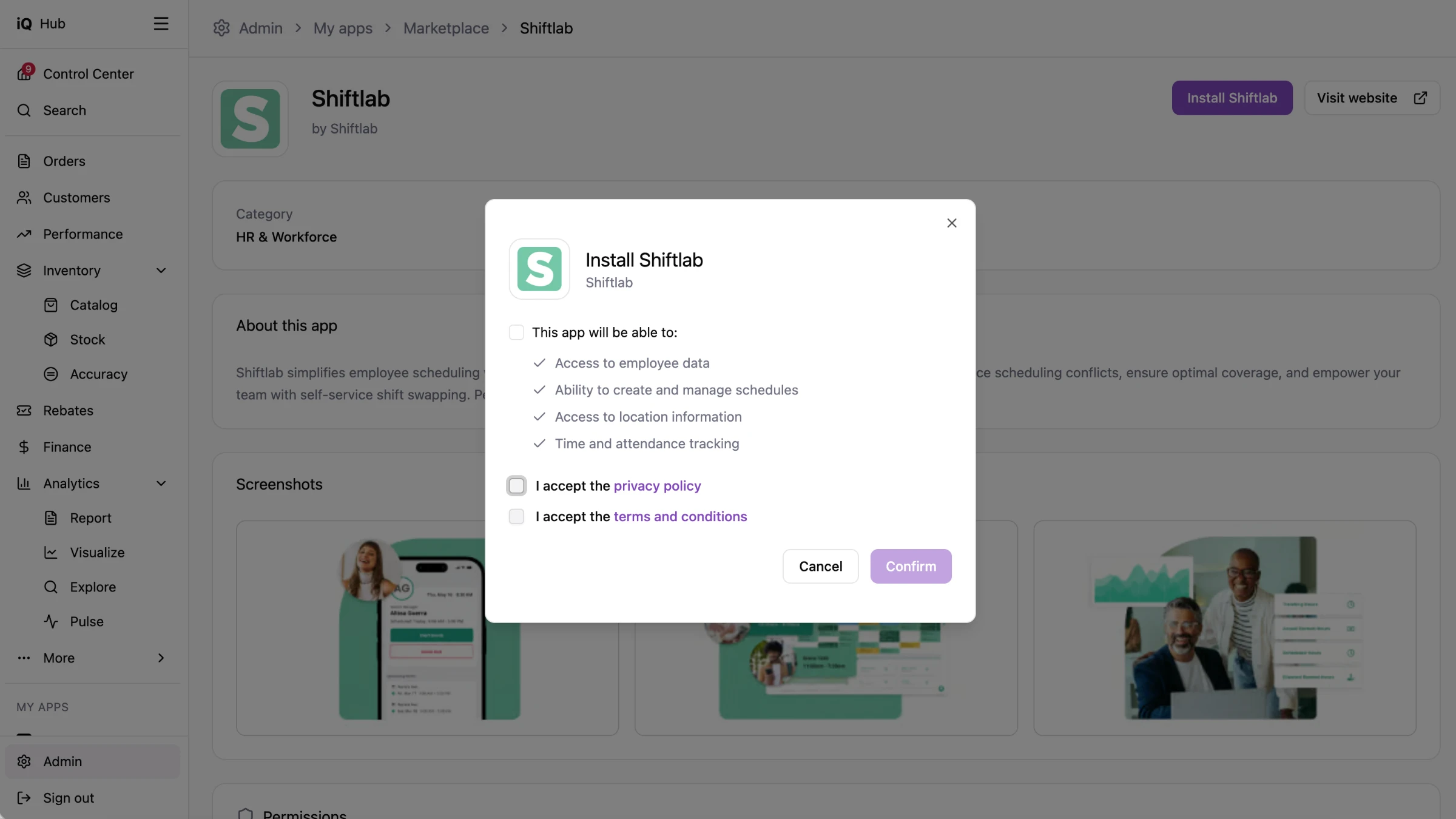The width and height of the screenshot is (1456, 819).
Task: Close the Install Shiftlab dialog
Action: pyautogui.click(x=951, y=223)
